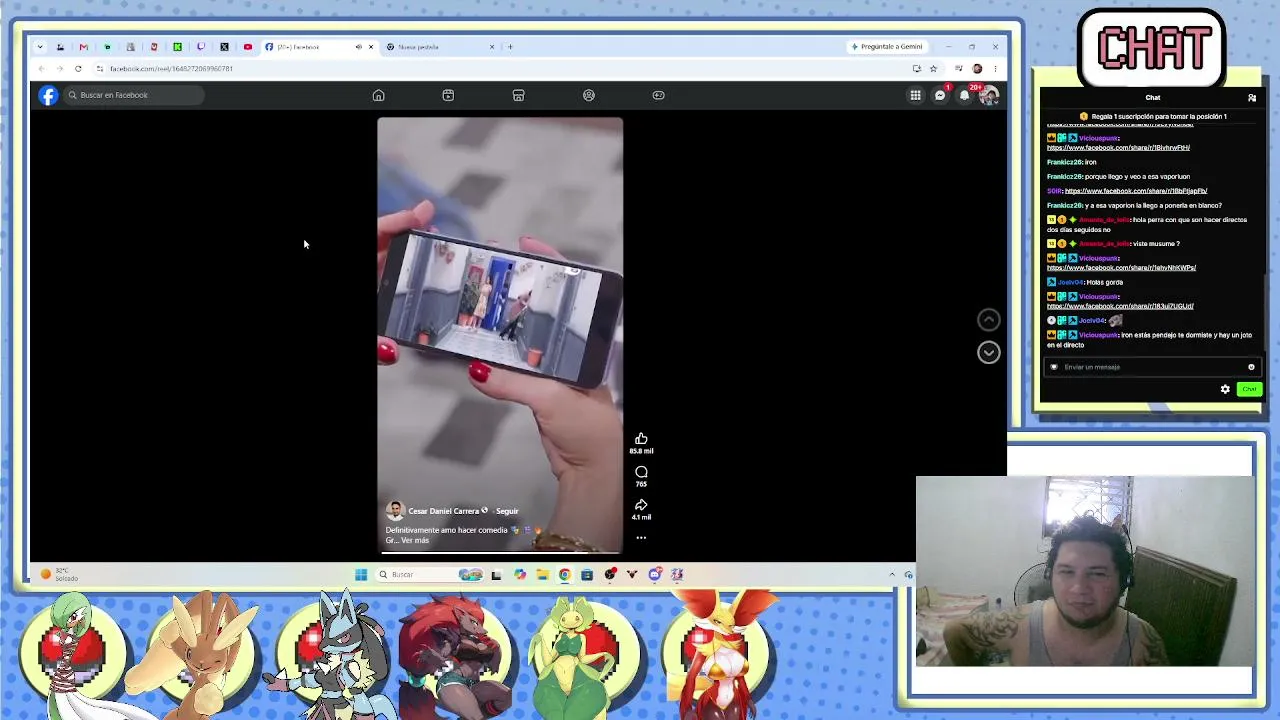Open the reel's three-dot options
The width and height of the screenshot is (1280, 720).
pyautogui.click(x=641, y=538)
